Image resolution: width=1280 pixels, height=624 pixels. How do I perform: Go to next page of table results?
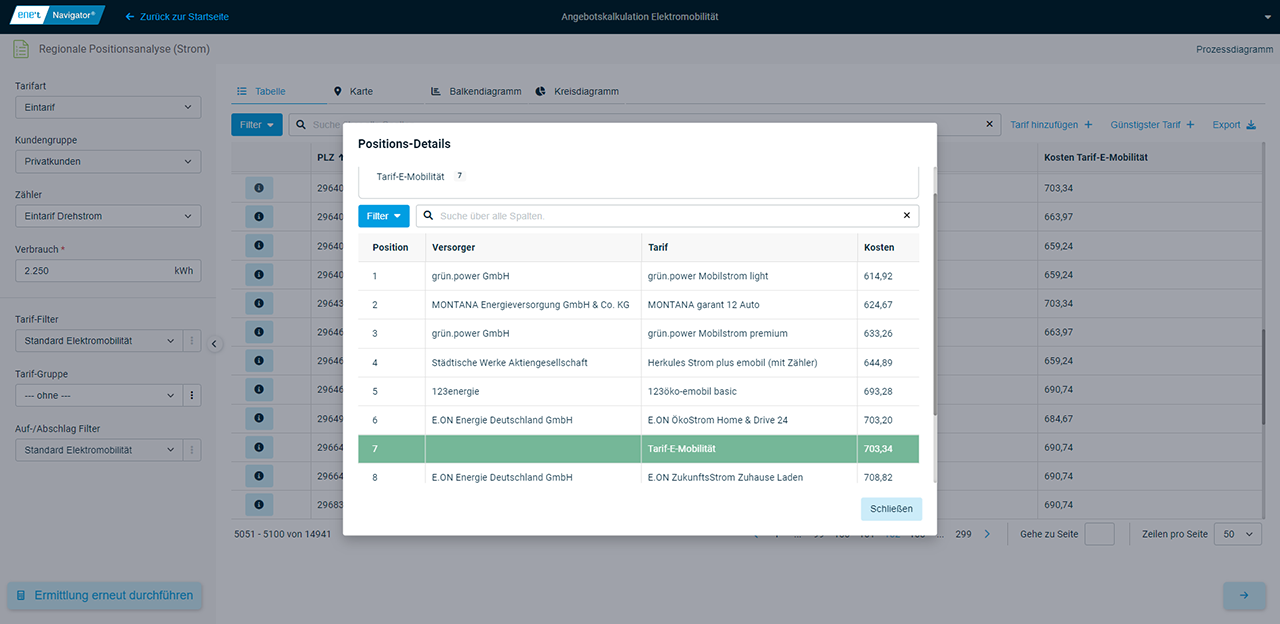pyautogui.click(x=987, y=534)
